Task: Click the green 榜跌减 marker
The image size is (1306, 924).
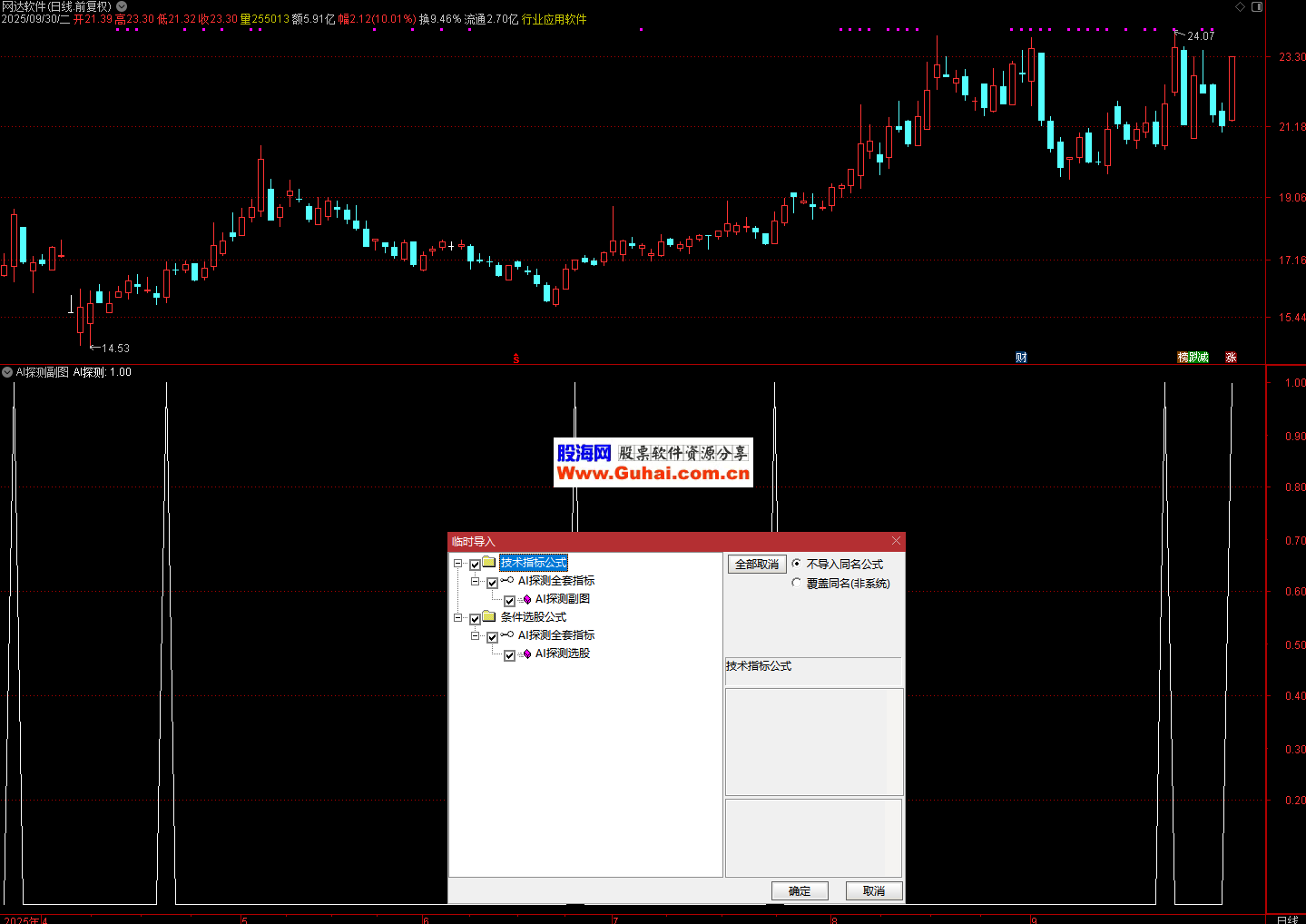Action: (x=1193, y=358)
